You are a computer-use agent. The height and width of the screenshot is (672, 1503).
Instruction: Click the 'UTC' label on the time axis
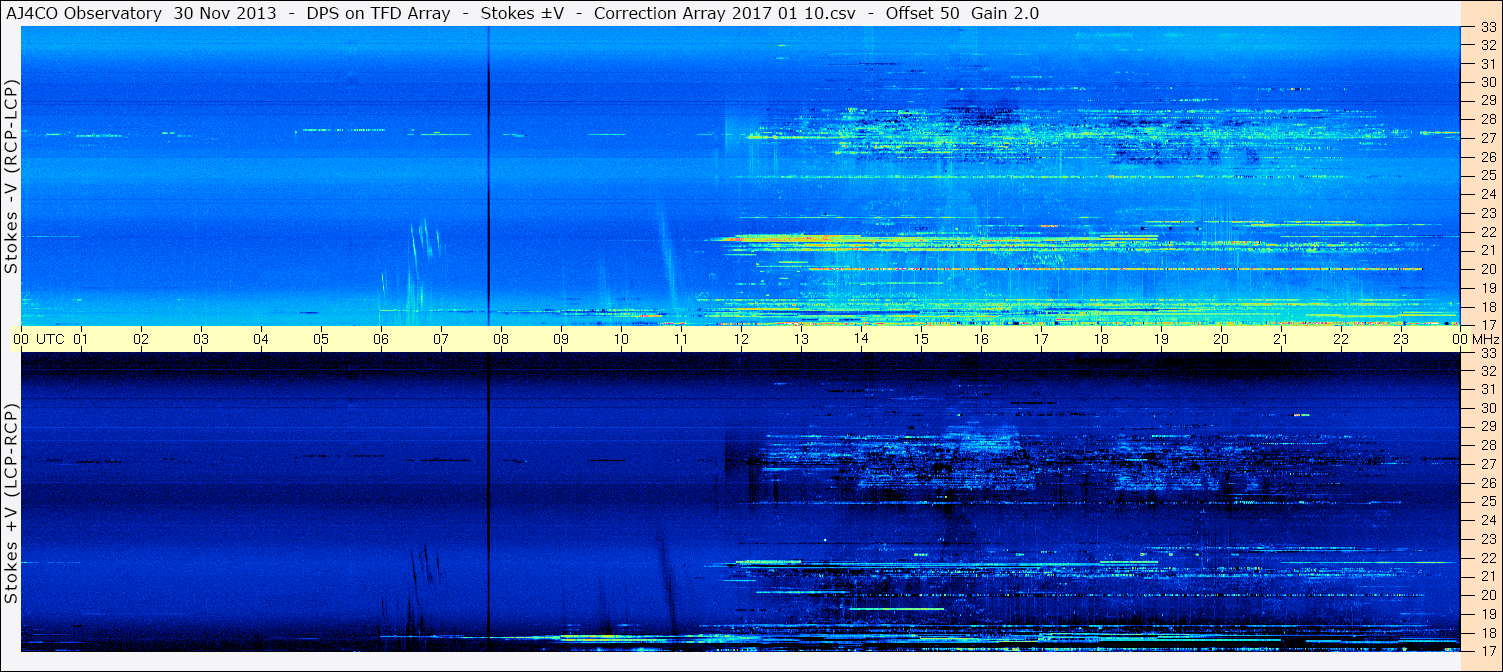(50, 340)
